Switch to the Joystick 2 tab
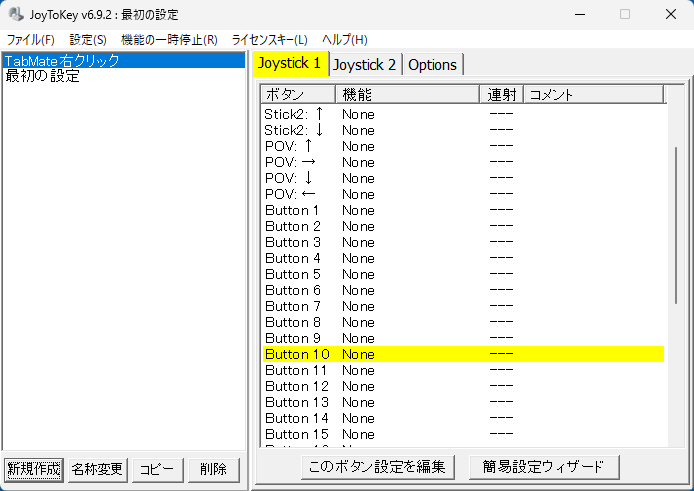 pos(365,65)
